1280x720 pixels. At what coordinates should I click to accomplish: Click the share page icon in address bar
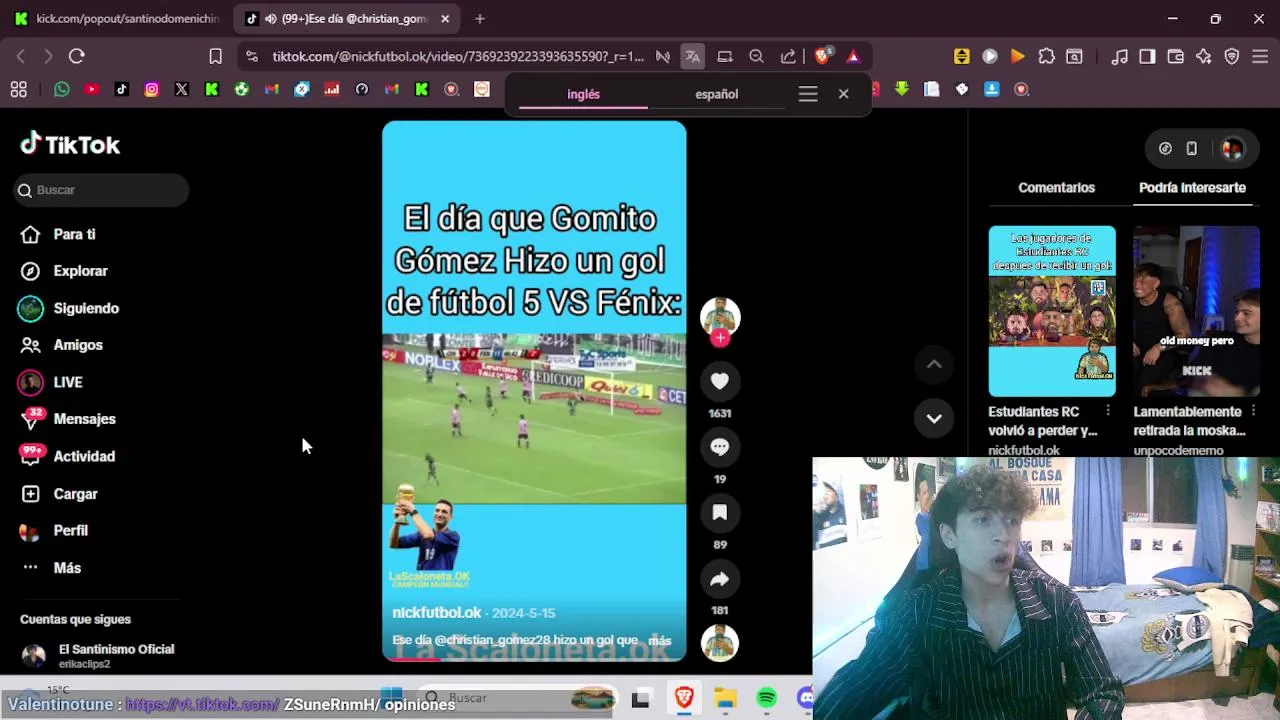[x=788, y=56]
